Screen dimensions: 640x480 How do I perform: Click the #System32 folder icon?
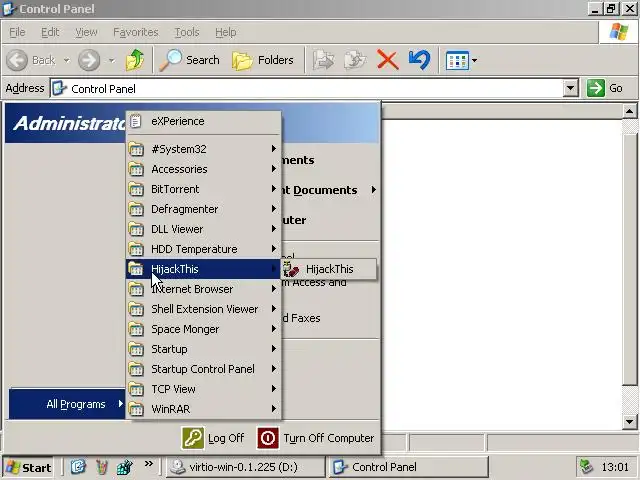[136, 149]
